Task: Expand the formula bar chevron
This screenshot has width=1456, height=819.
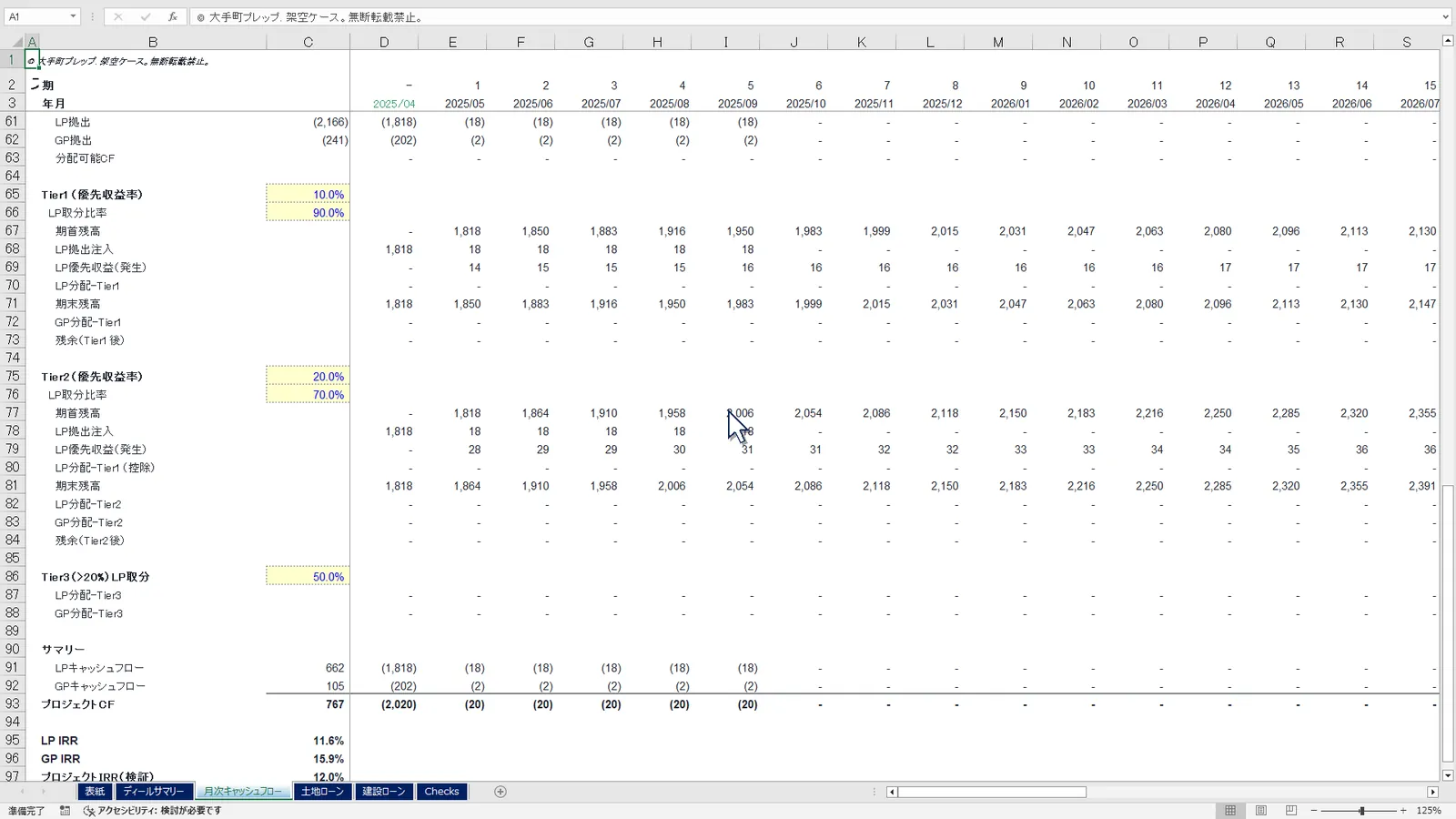Action: click(1445, 16)
